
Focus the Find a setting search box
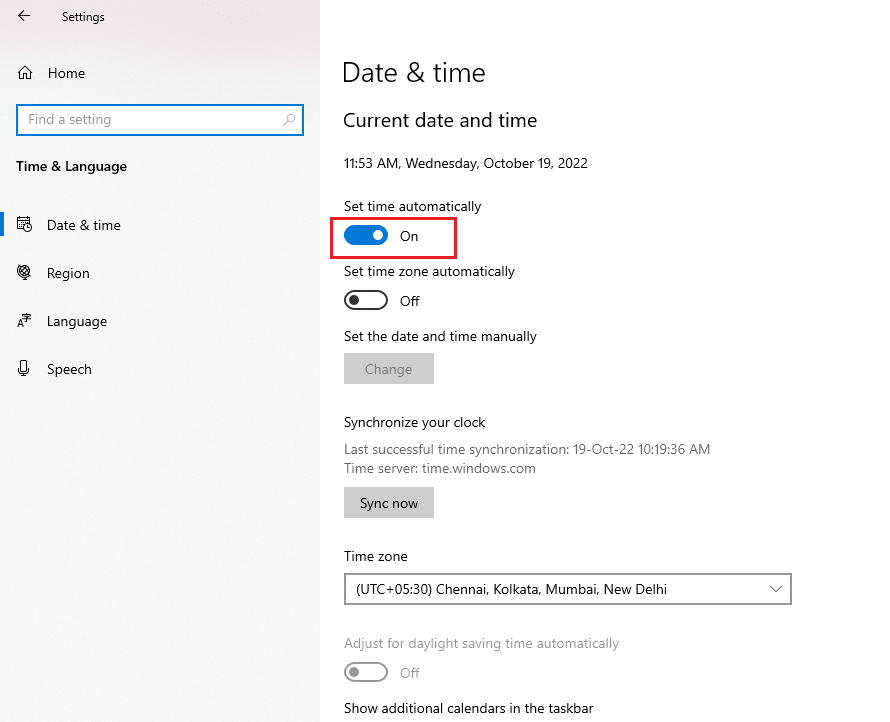pos(150,120)
